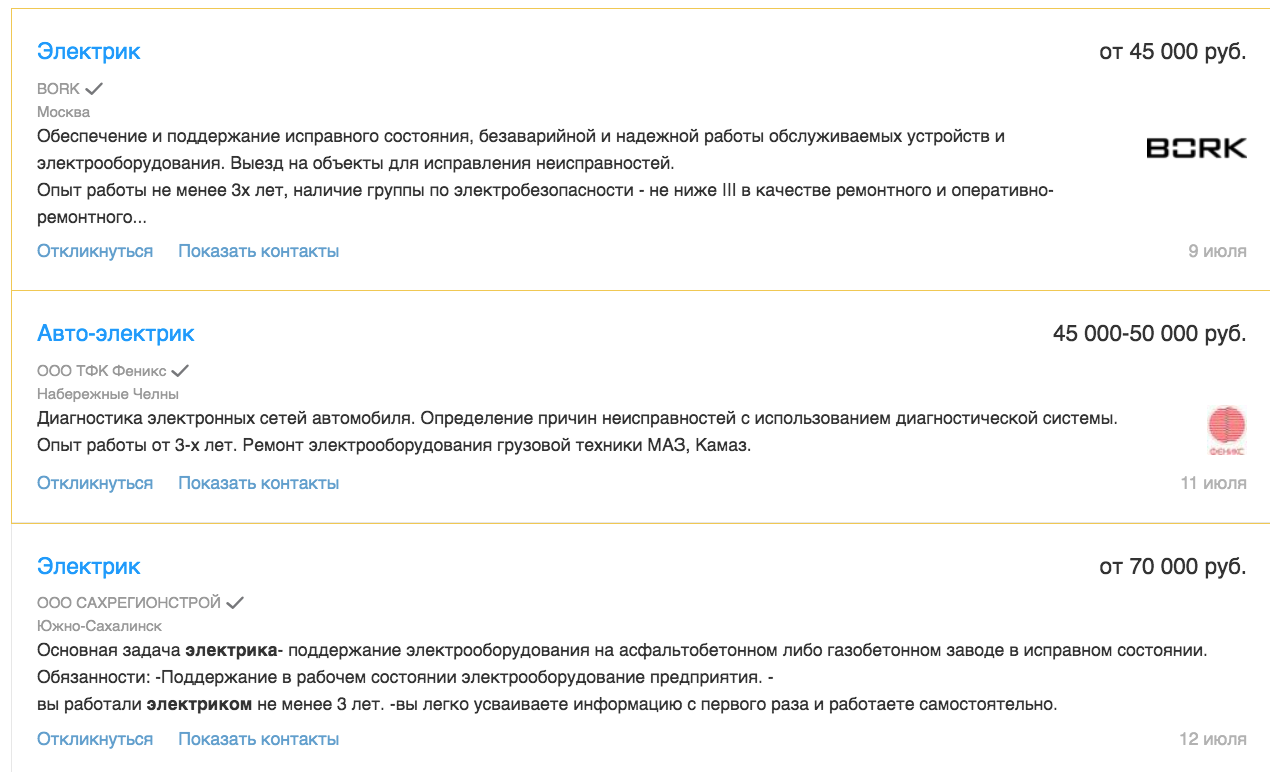Click verified checkmark beside ООО ТФК Феникс
Viewport: 1270px width, 772px height.
[x=180, y=371]
